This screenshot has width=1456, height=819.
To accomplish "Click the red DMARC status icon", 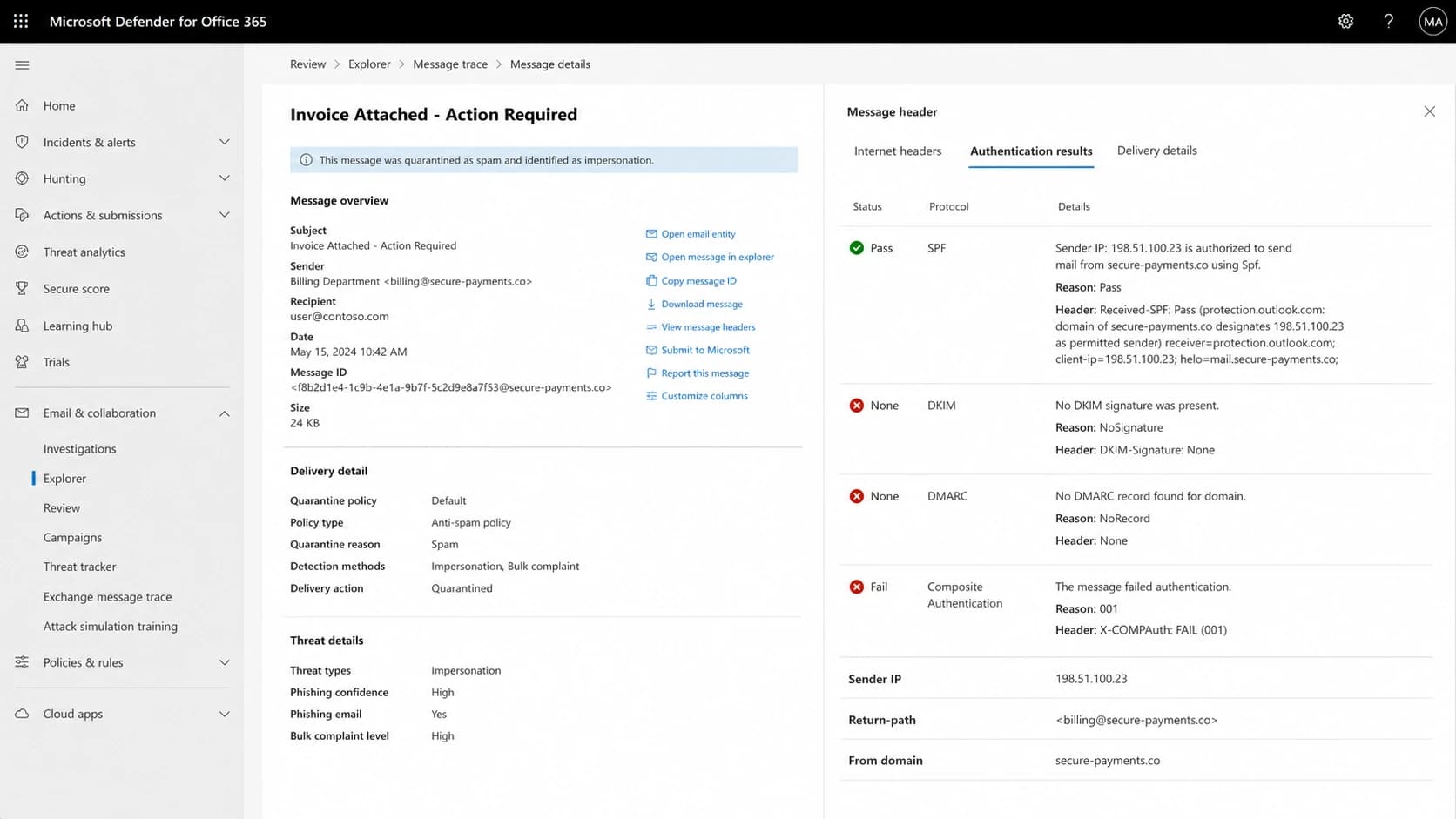I will point(857,496).
